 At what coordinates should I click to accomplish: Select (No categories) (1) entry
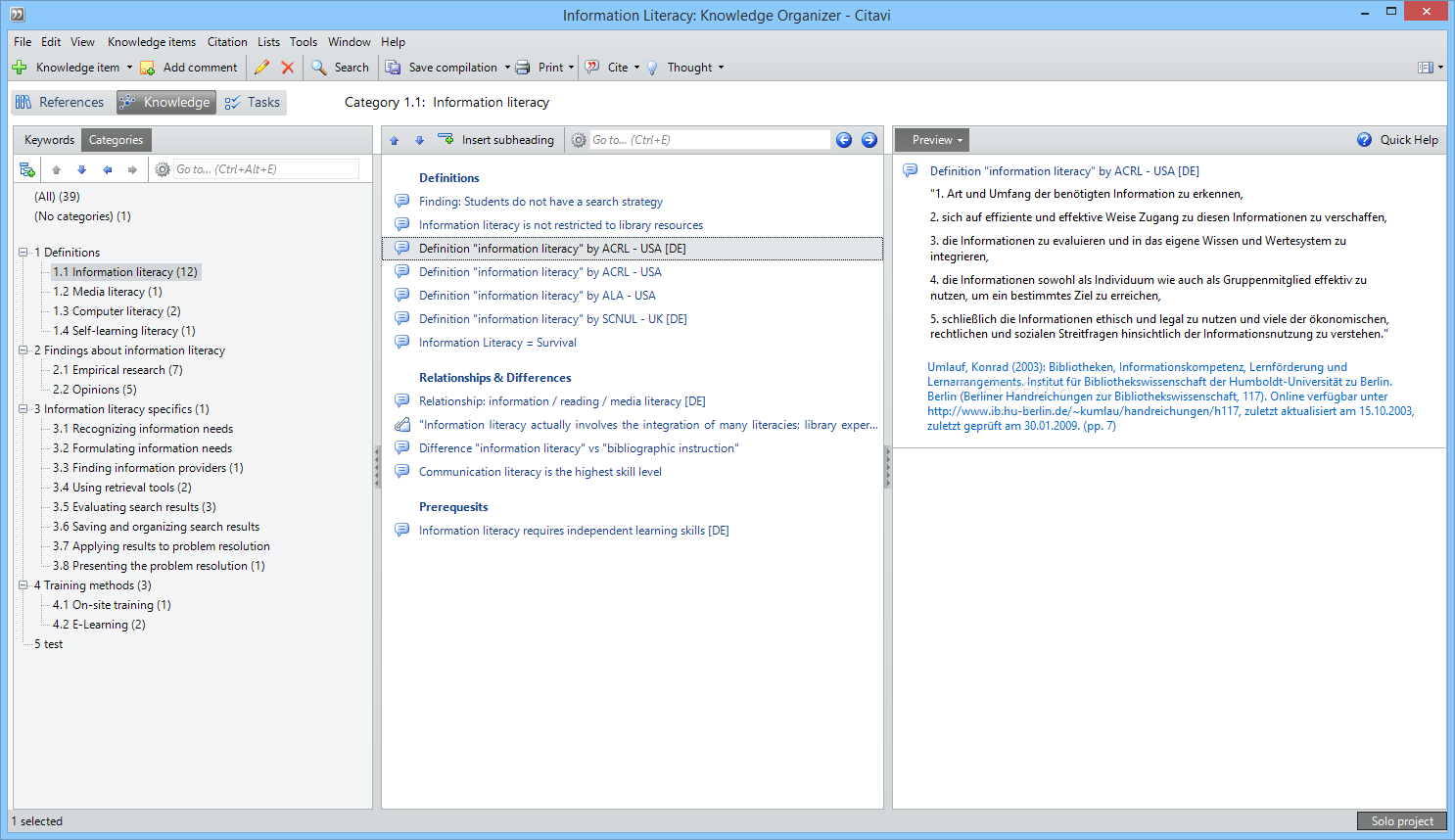click(82, 216)
